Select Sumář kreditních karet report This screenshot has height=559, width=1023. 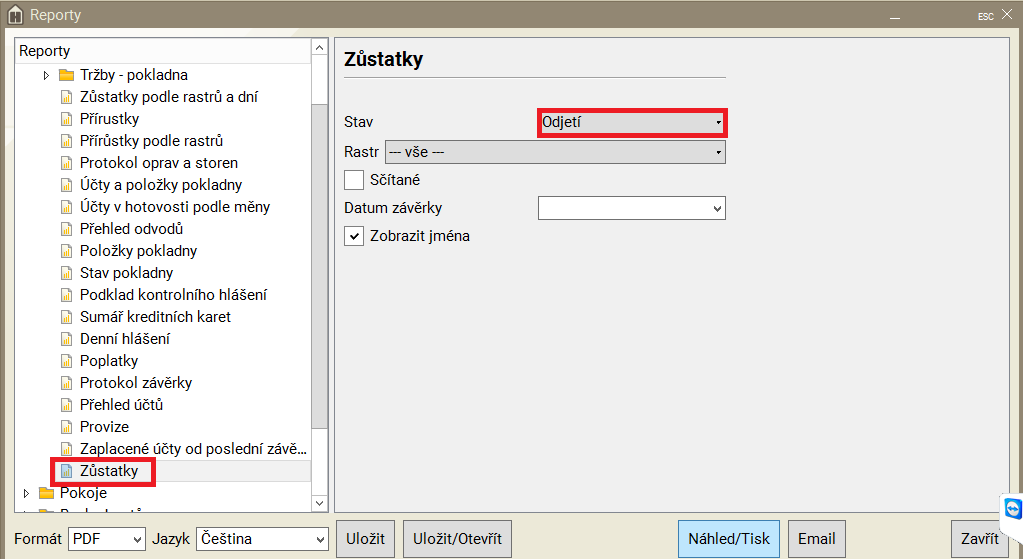(155, 317)
